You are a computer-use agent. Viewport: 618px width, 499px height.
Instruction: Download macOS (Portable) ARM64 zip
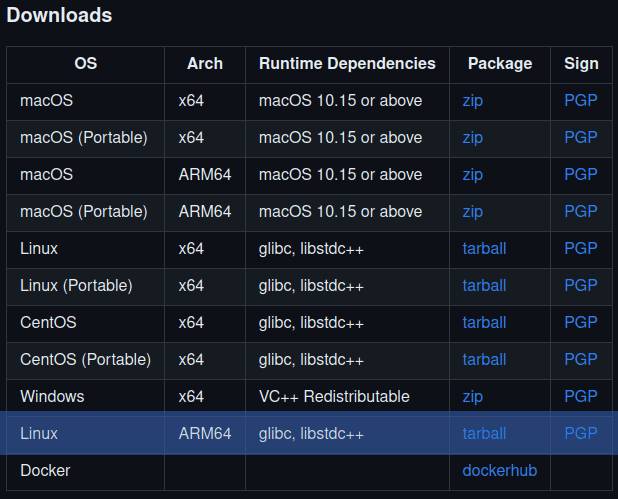473,212
